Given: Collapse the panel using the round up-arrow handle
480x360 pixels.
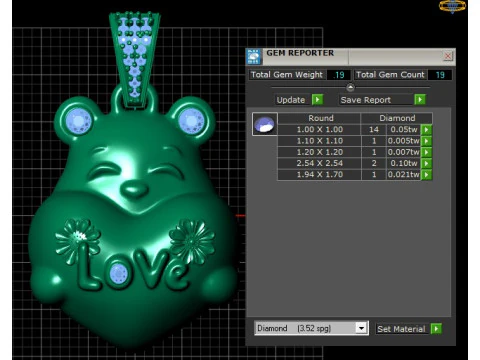Looking at the screenshot, I should pyautogui.click(x=350, y=88).
